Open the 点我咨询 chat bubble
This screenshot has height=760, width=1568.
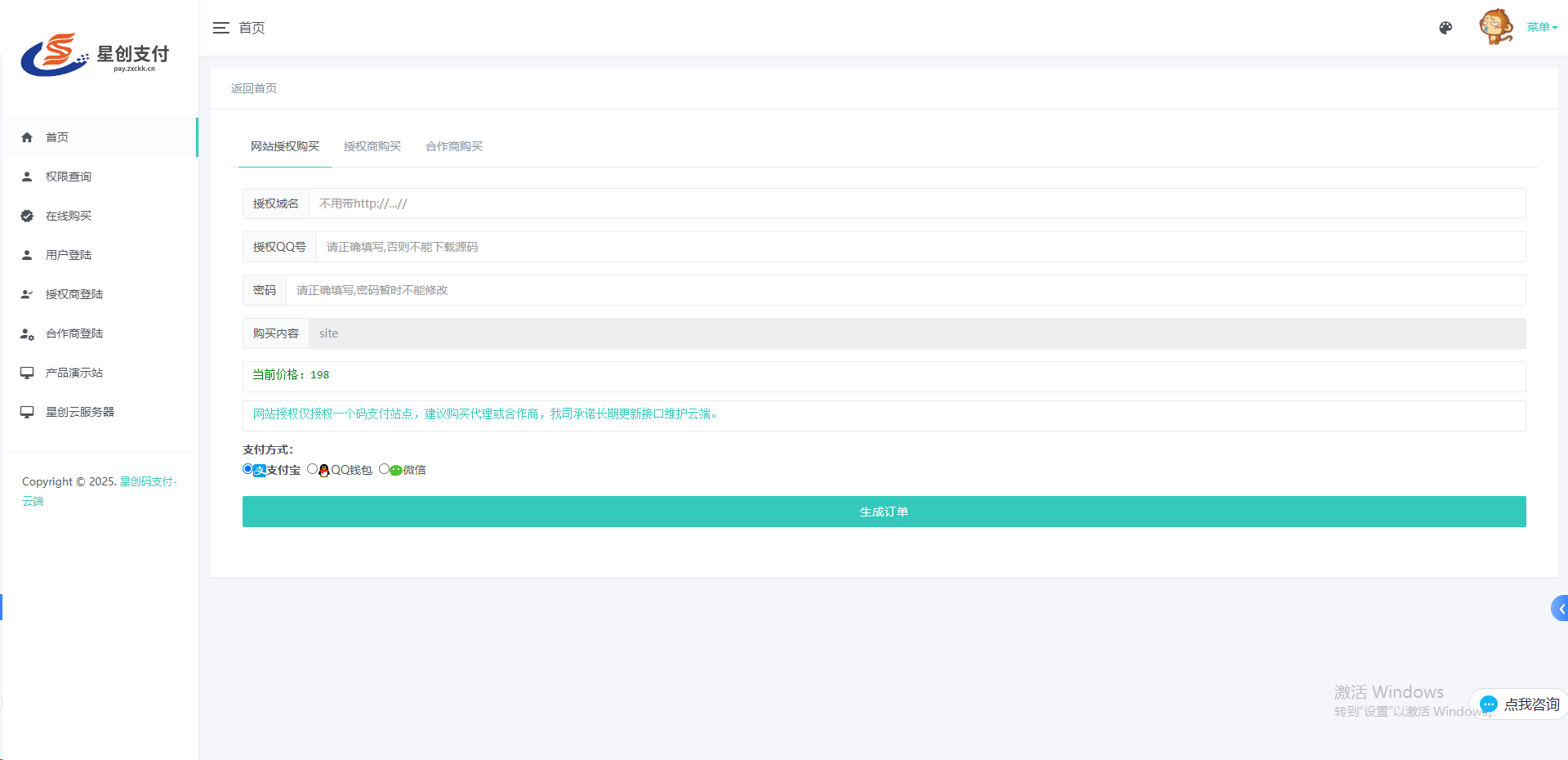(x=1521, y=704)
